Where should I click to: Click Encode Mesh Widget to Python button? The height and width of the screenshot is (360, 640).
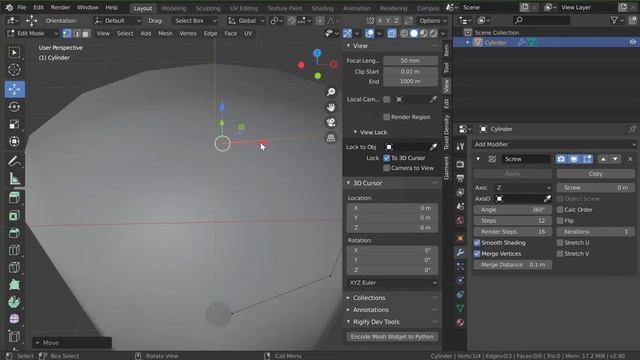point(392,337)
